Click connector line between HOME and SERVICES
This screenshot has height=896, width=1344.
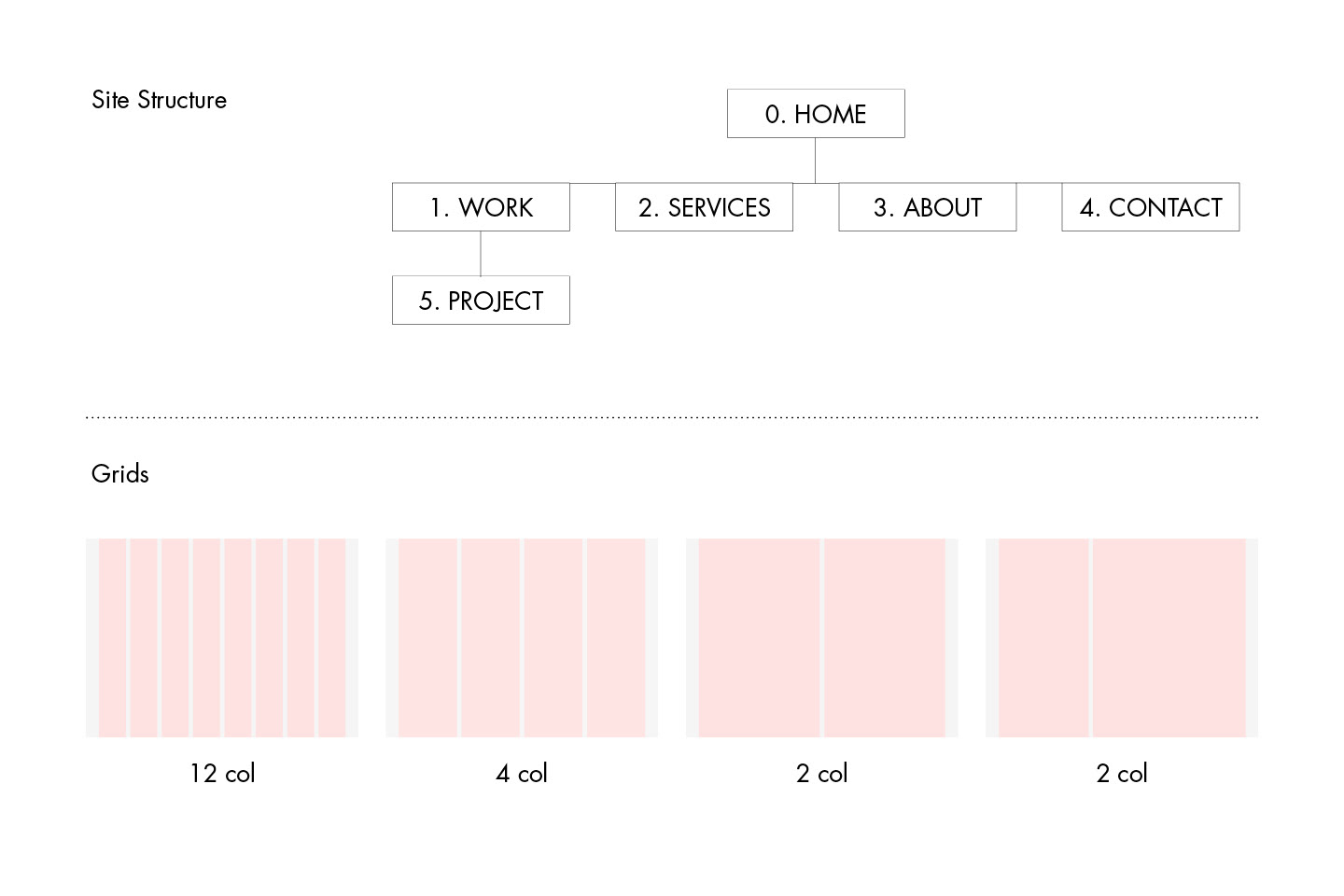(x=816, y=161)
